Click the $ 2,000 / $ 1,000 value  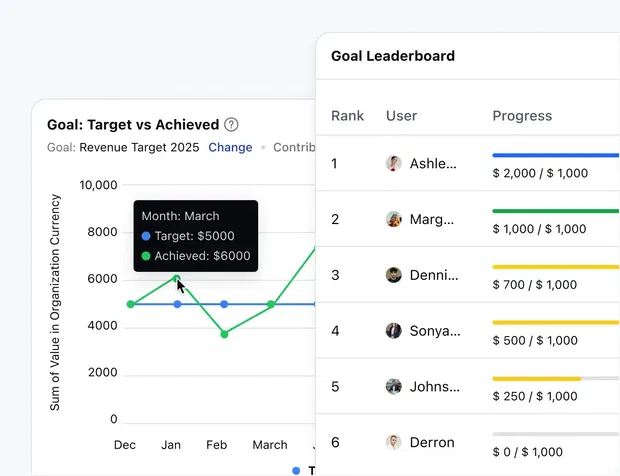[540, 173]
